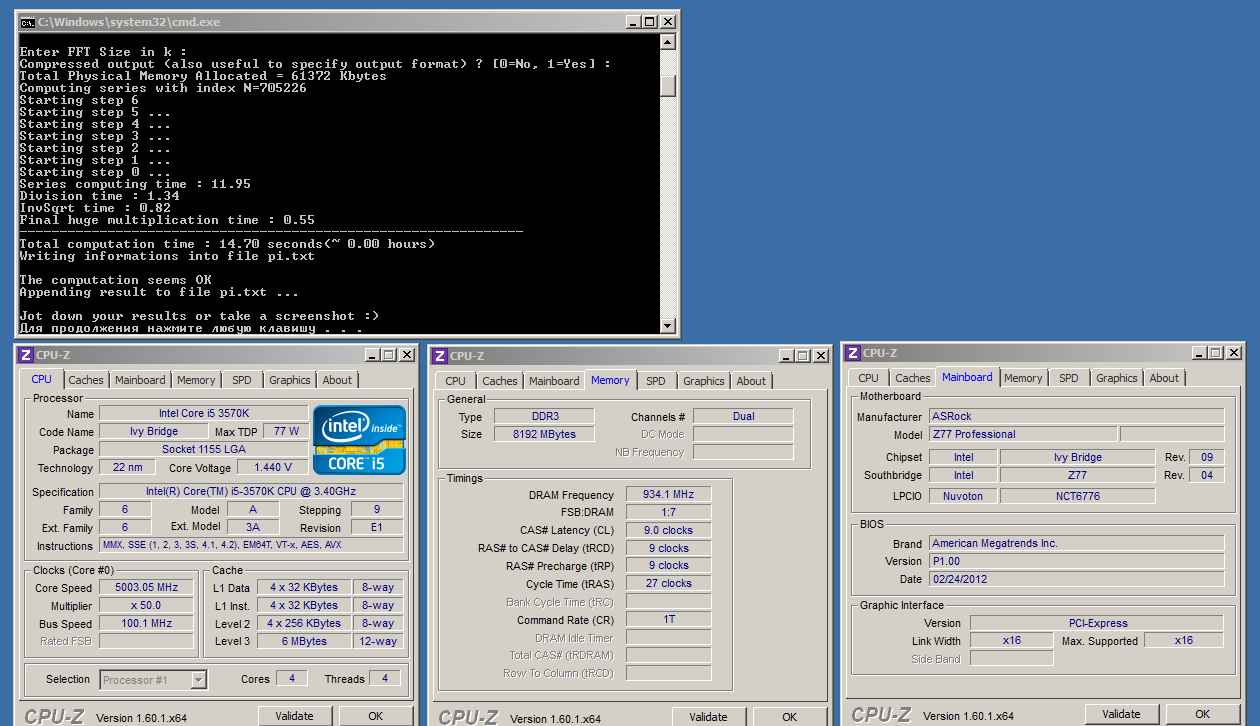Switch to the Caches tab in the middle CPU-Z window
1260x726 pixels.
click(x=500, y=381)
